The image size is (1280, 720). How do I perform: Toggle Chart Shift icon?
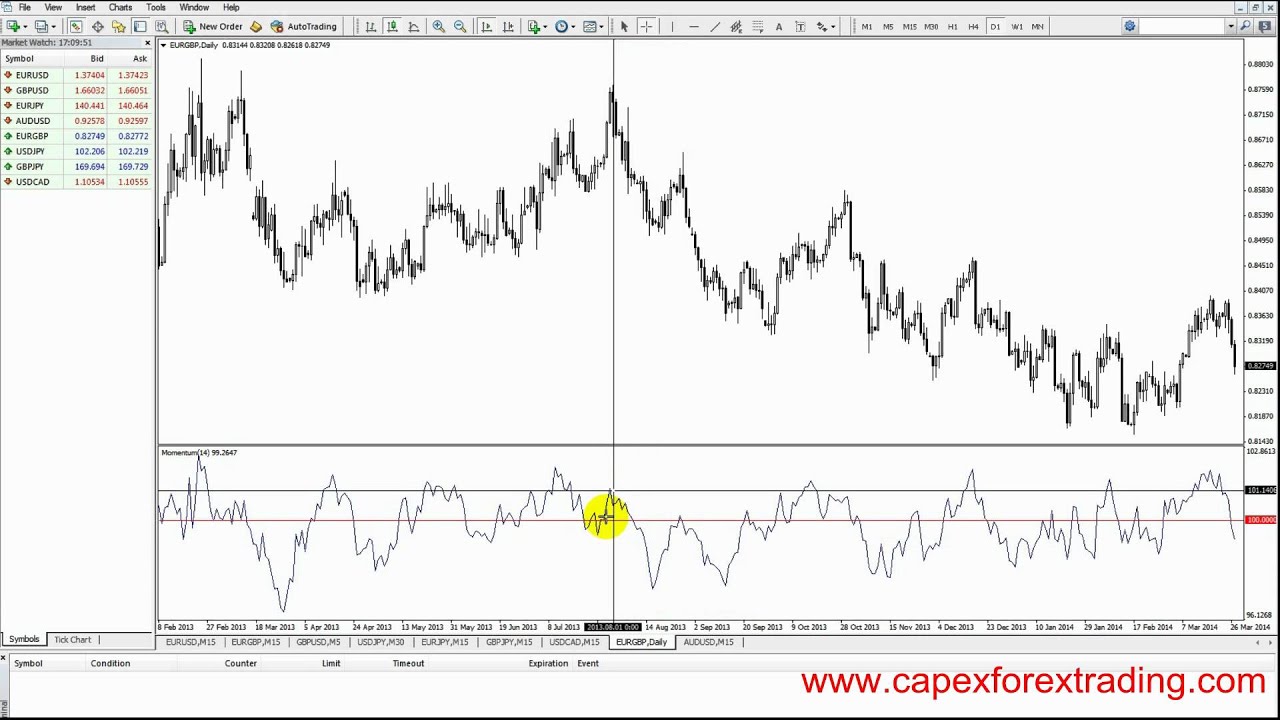point(508,26)
